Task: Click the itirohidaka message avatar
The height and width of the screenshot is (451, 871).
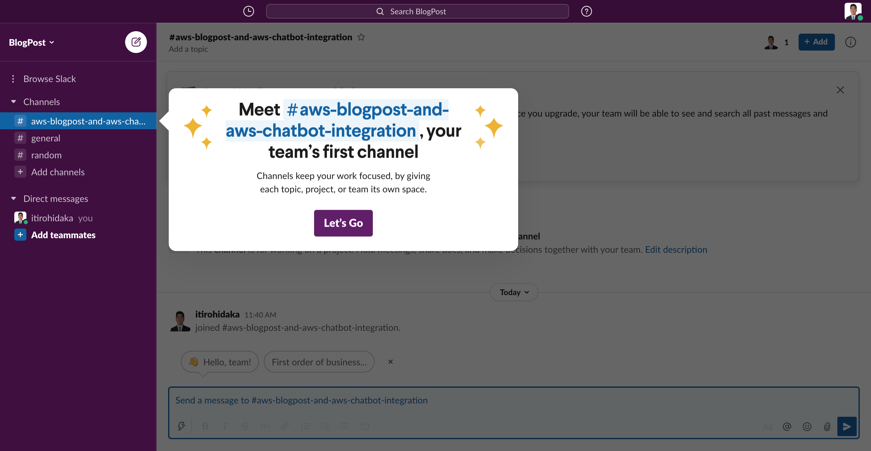Action: (x=180, y=321)
